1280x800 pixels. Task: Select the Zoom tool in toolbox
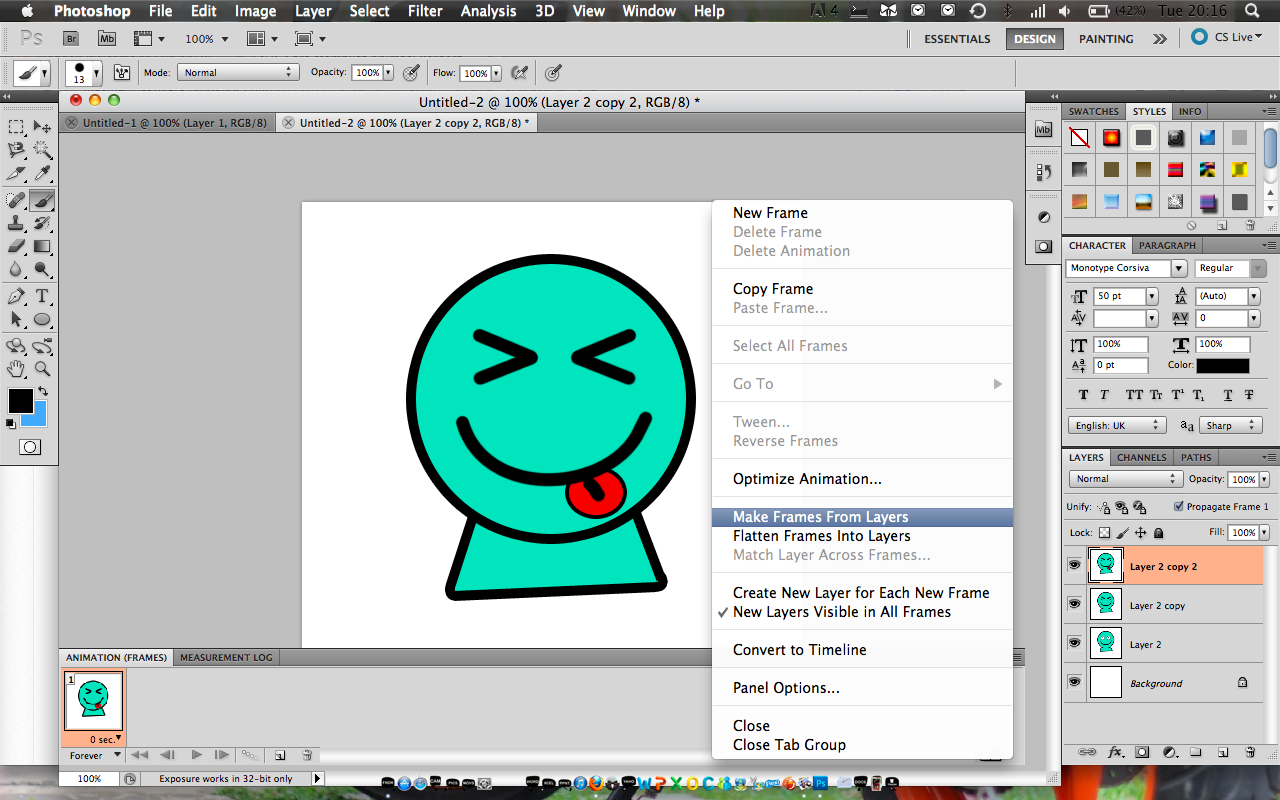[42, 369]
